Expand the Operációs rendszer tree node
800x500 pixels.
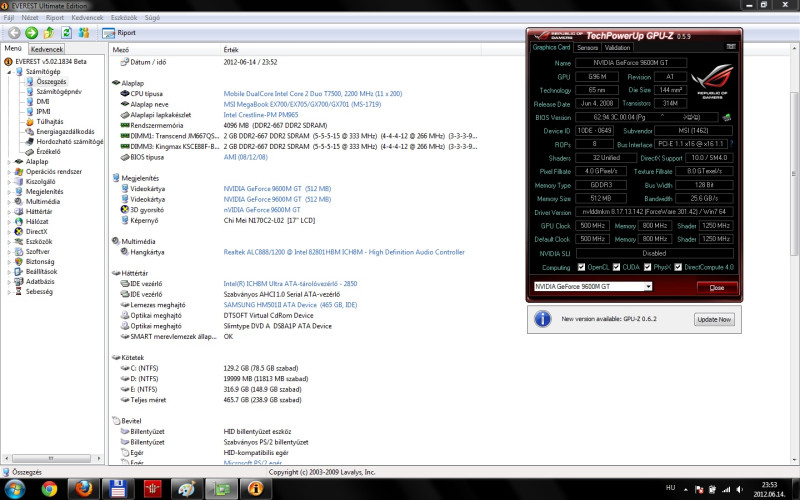tap(9, 172)
